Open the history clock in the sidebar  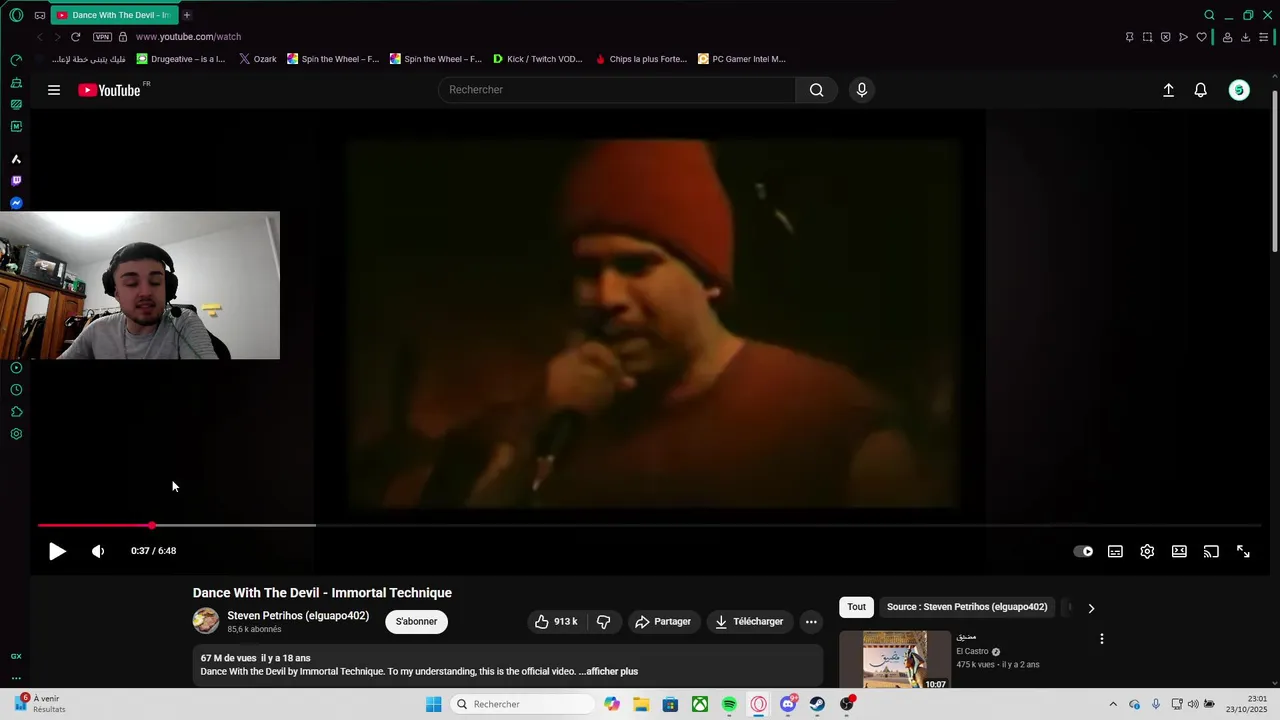coord(16,390)
